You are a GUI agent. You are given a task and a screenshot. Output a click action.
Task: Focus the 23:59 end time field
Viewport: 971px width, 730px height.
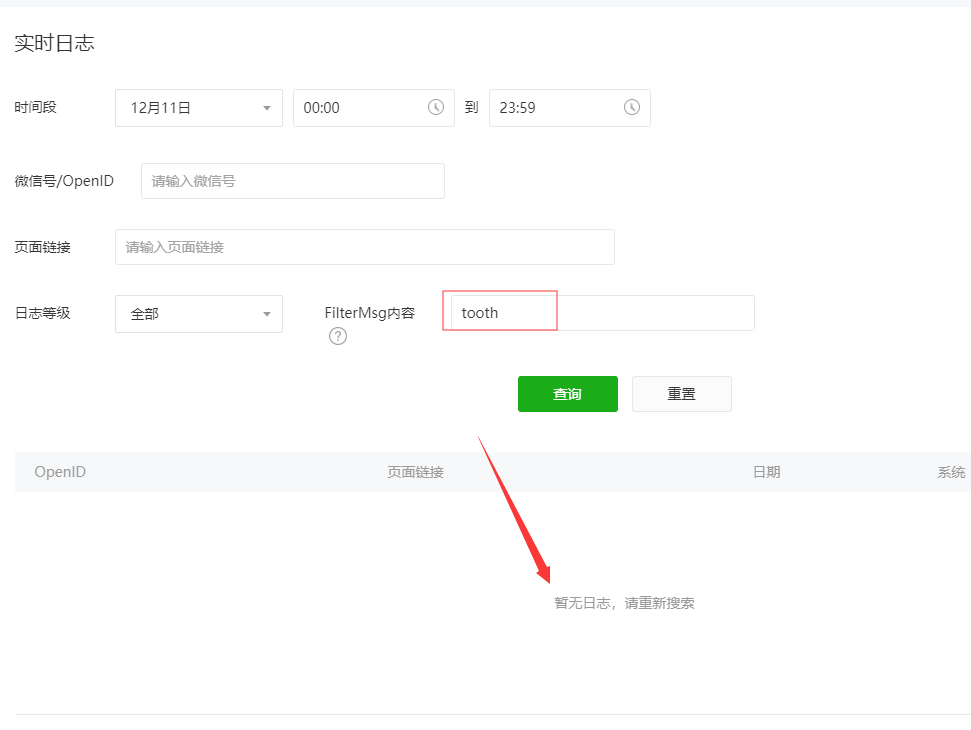[x=570, y=108]
